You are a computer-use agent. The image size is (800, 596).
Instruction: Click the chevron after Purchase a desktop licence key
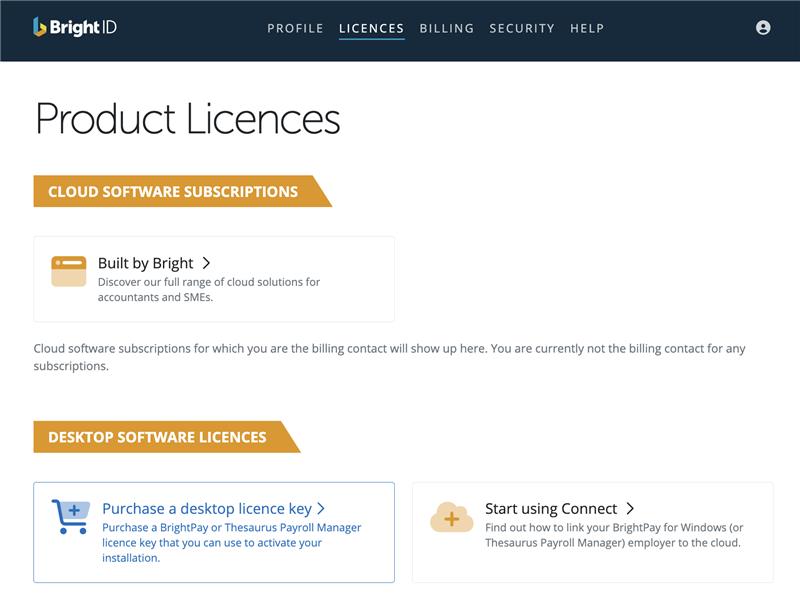320,509
